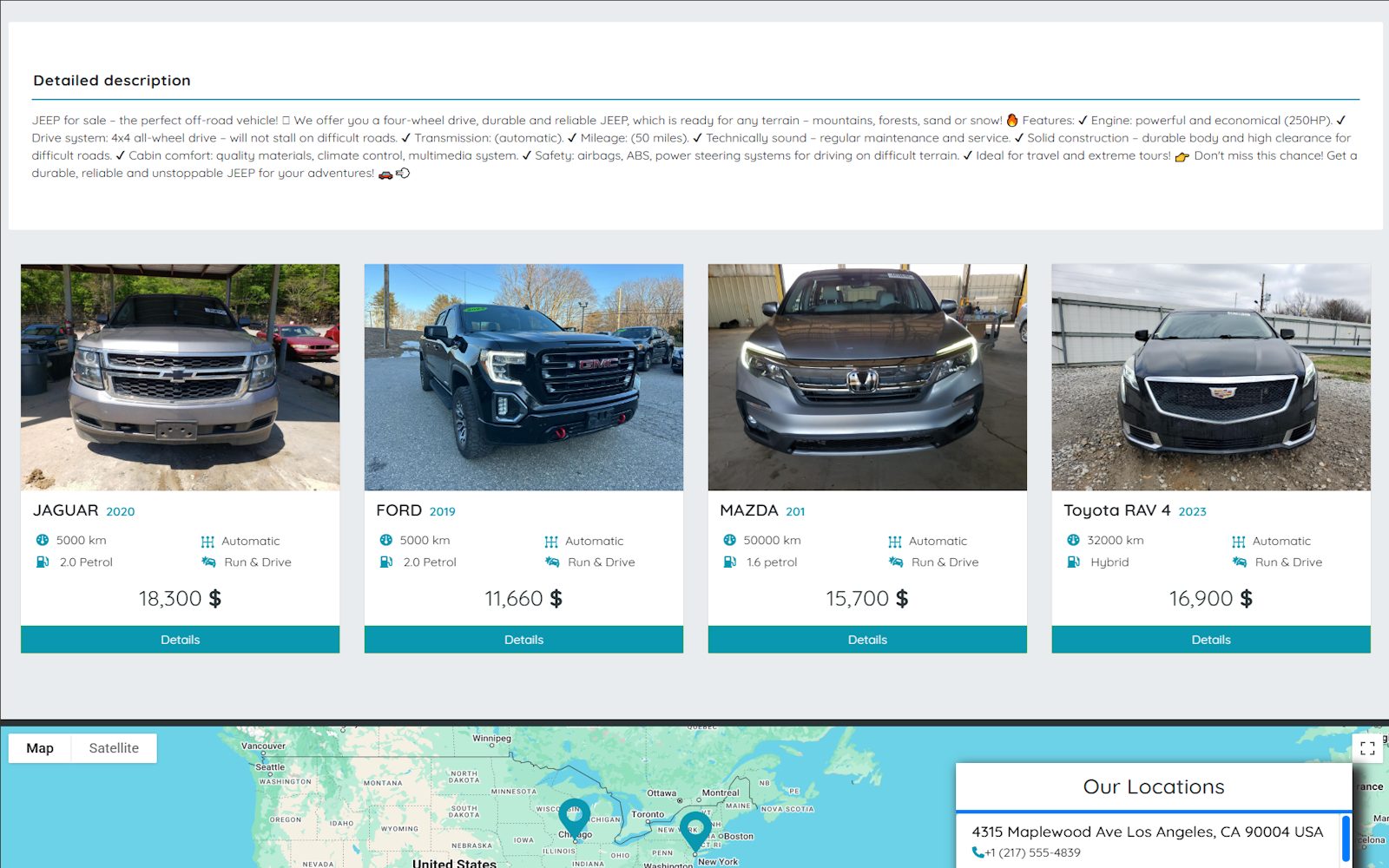Click the black GMC truck photo
Screen dimensions: 1389x868
tap(523, 378)
